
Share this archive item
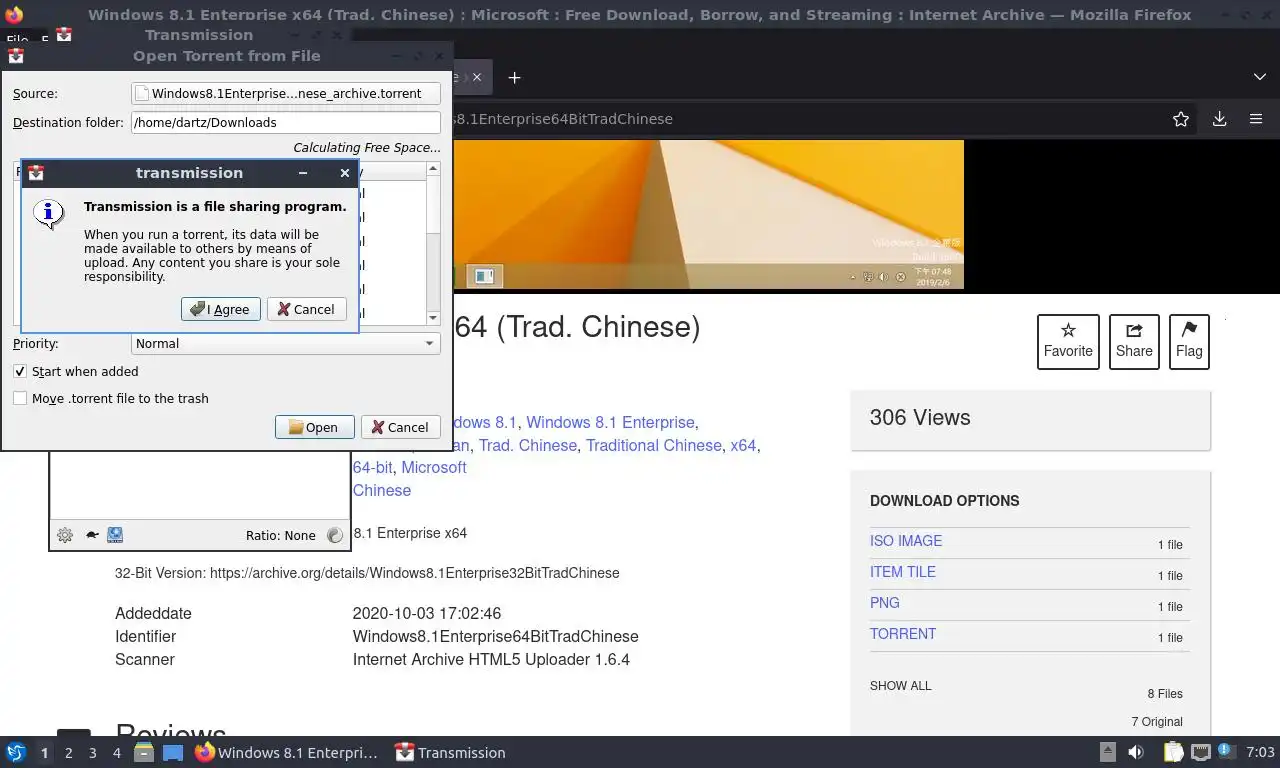(x=1134, y=341)
